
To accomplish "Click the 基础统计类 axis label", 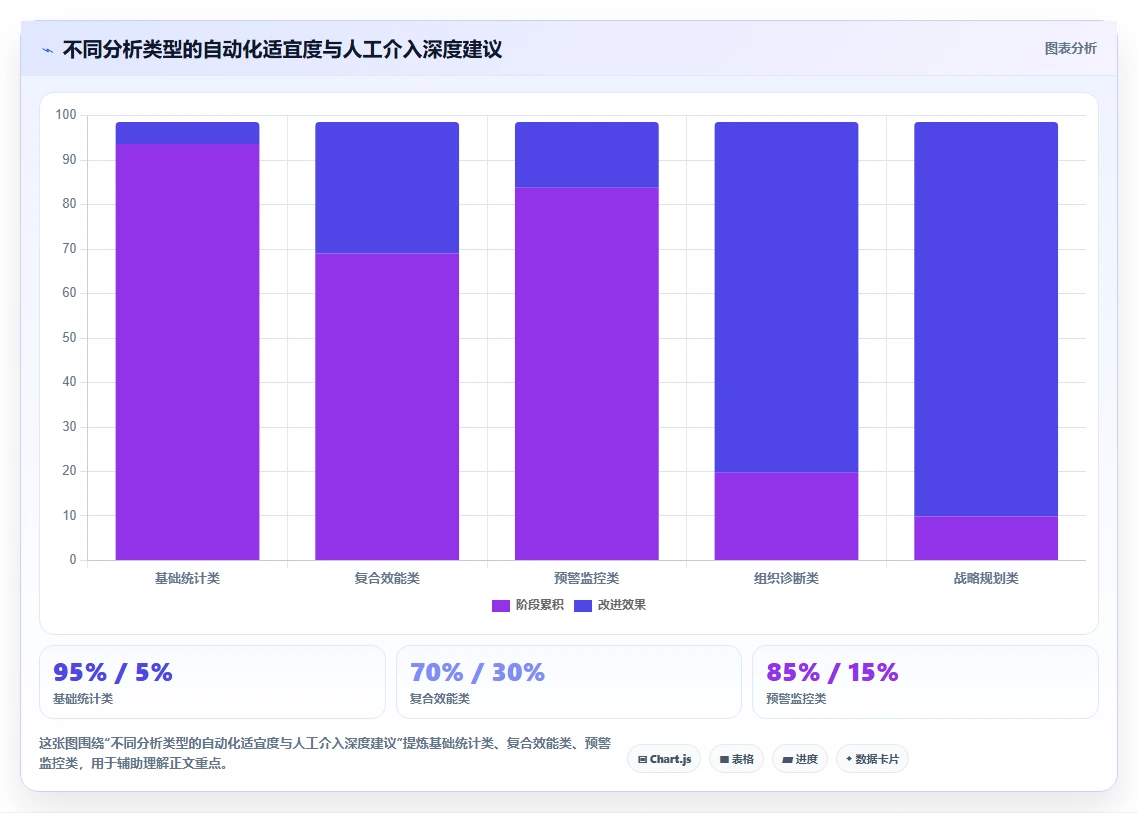I will point(187,579).
